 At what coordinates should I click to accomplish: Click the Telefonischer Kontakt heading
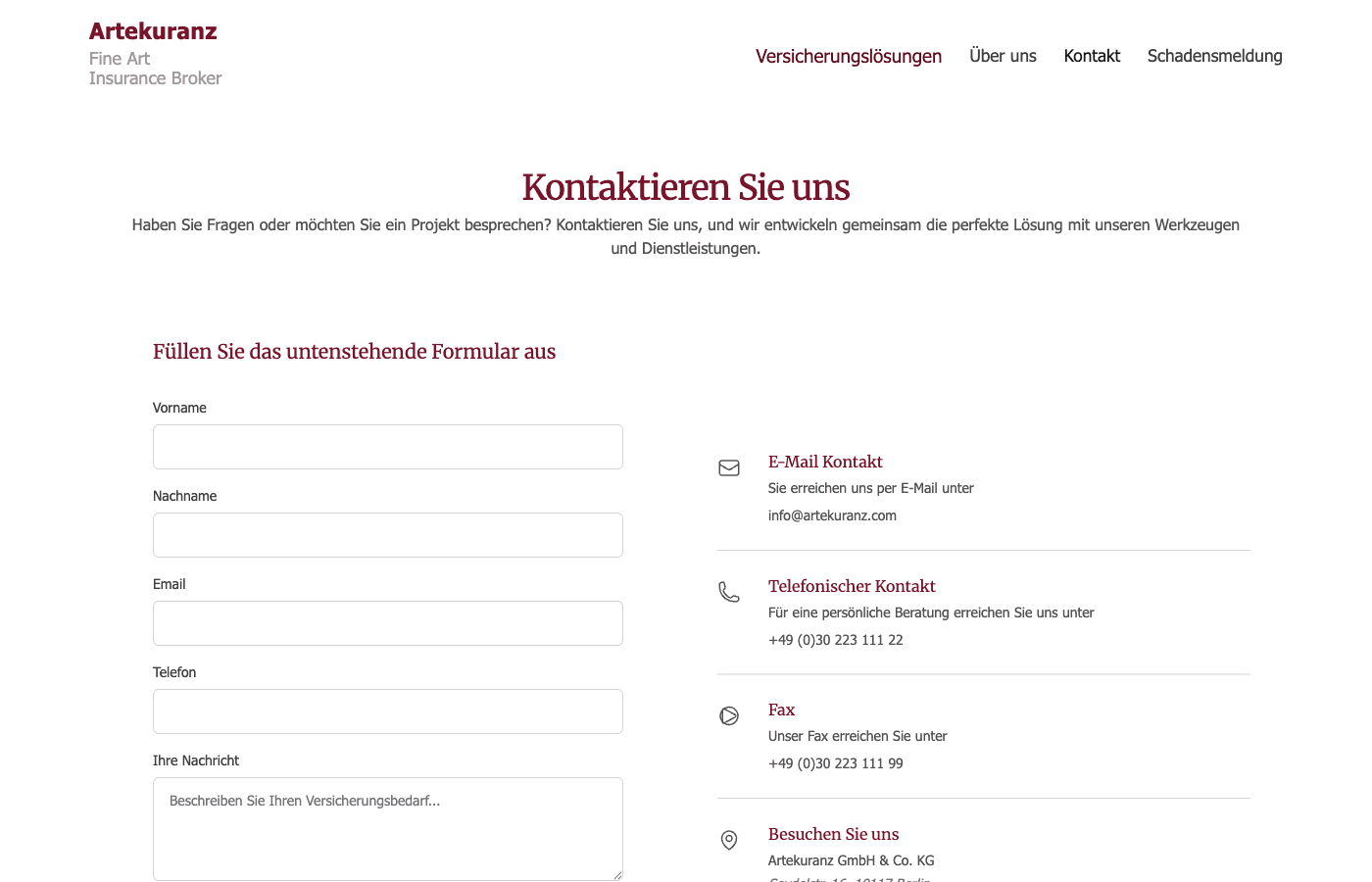852,586
